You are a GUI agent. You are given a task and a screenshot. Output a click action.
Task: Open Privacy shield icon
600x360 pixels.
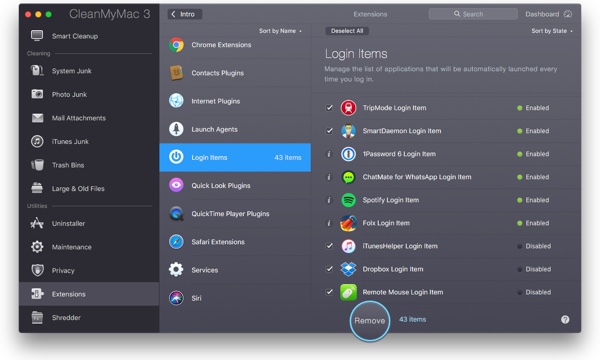click(37, 270)
